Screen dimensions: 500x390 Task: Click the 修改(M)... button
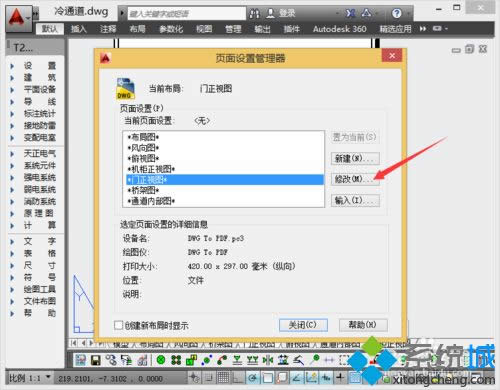click(355, 179)
